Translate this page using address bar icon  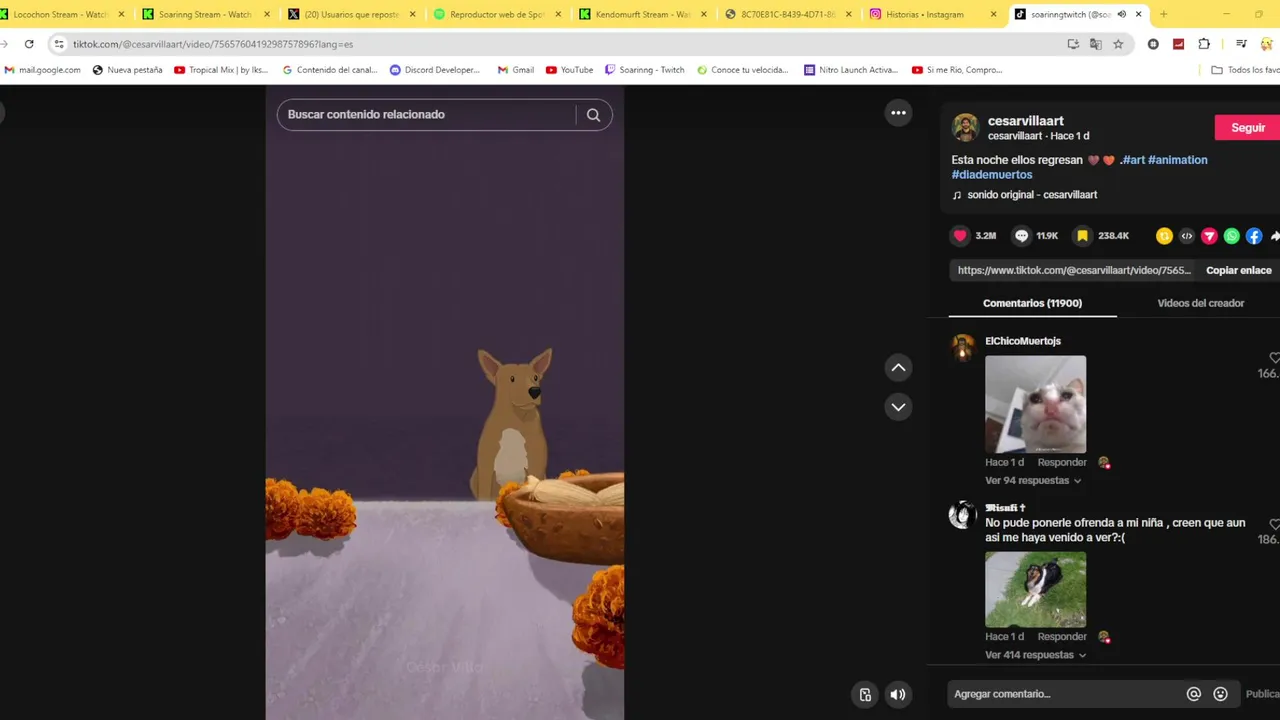[1096, 44]
